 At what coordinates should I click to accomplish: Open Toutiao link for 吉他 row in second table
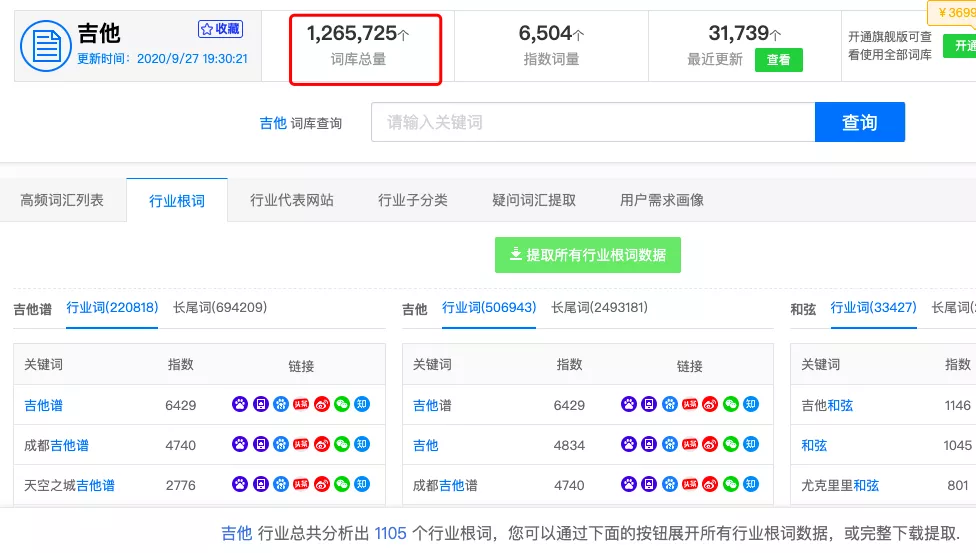690,445
